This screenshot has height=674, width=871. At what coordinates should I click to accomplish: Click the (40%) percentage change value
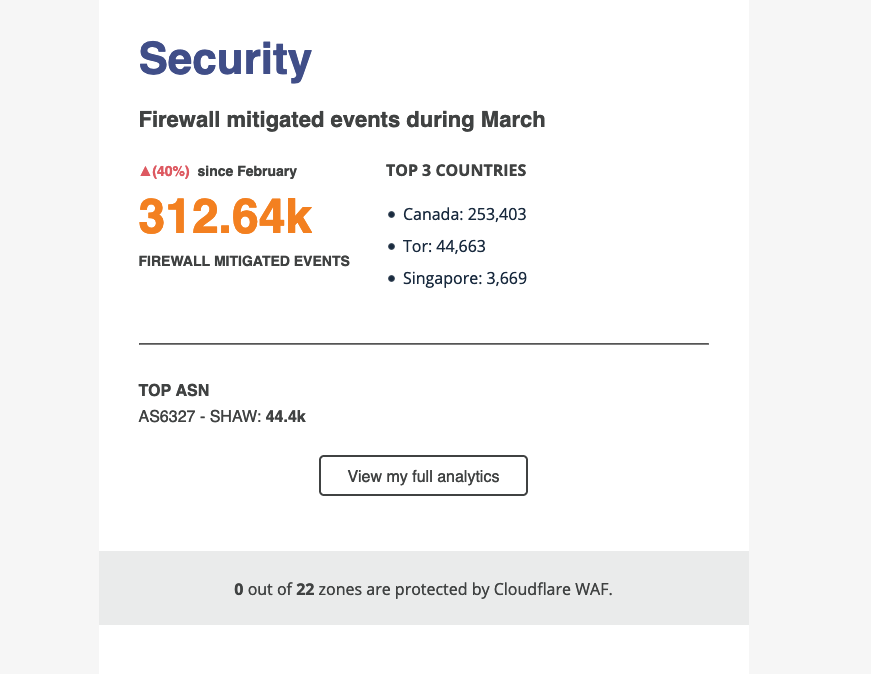pos(171,171)
